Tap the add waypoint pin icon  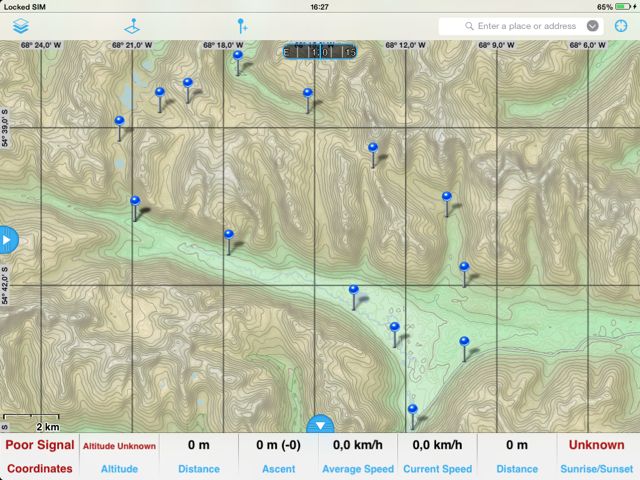241,26
